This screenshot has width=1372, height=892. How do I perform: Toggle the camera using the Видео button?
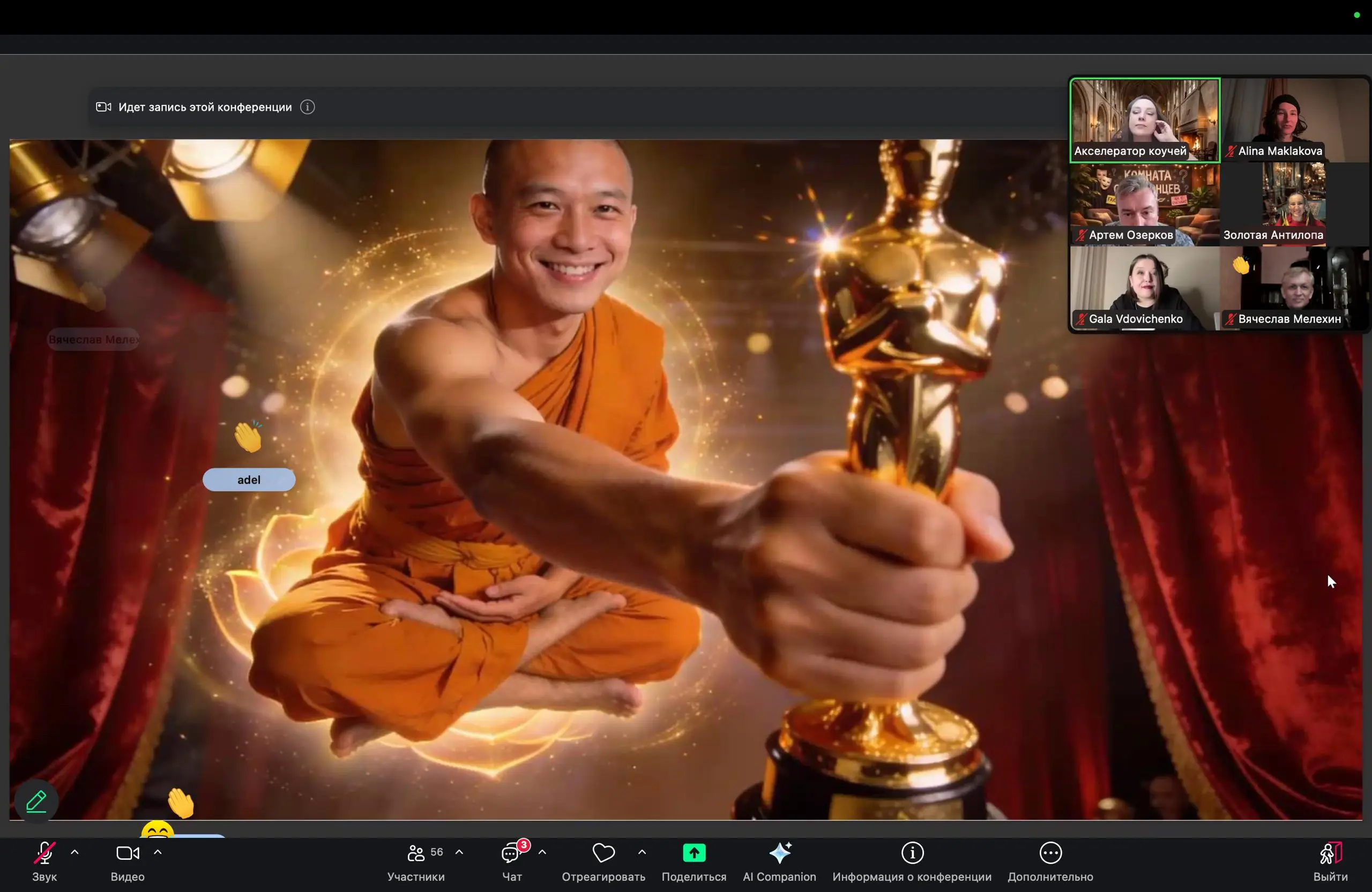pos(128,861)
